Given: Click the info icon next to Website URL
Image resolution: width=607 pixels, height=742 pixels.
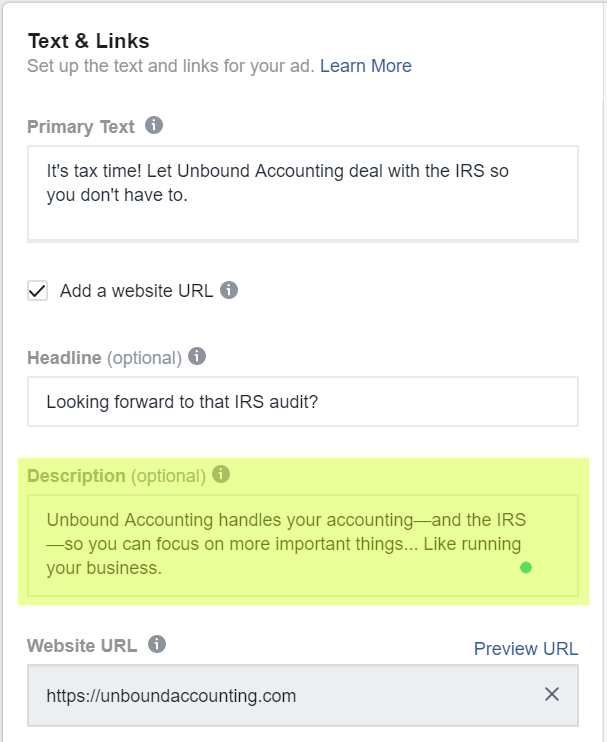Looking at the screenshot, I should [157, 644].
